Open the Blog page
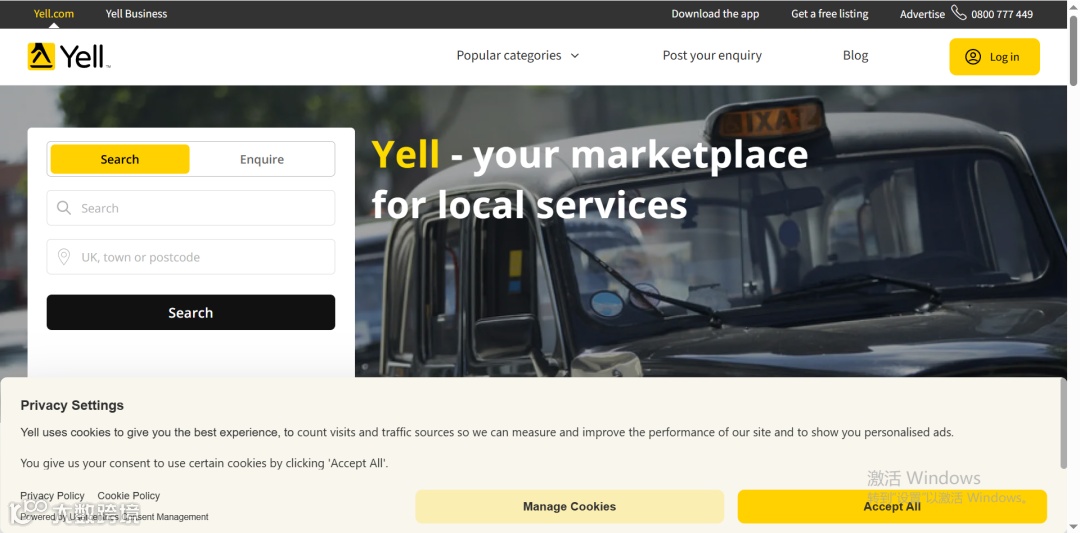 coord(855,56)
